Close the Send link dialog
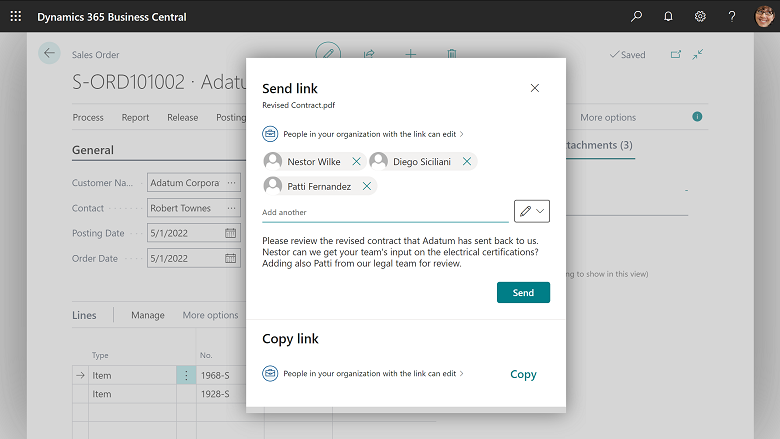Image resolution: width=780 pixels, height=439 pixels. click(535, 88)
